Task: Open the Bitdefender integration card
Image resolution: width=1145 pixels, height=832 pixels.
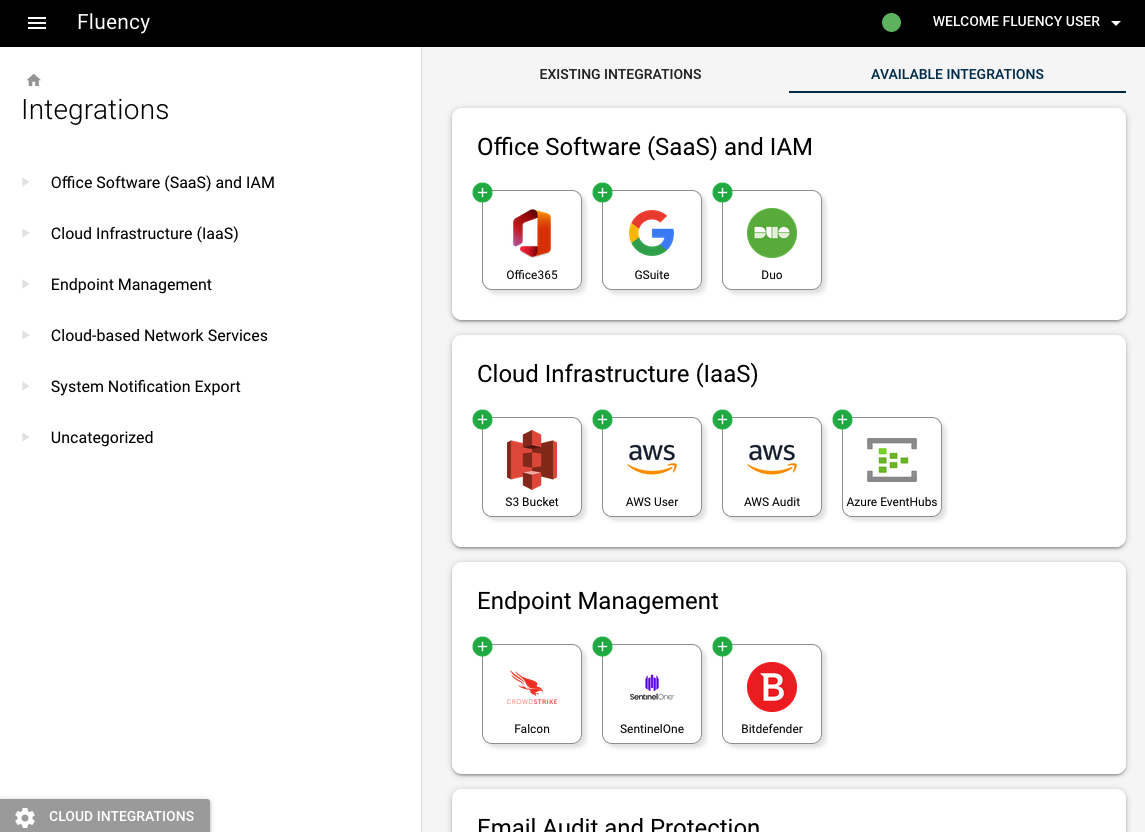Action: [x=772, y=694]
